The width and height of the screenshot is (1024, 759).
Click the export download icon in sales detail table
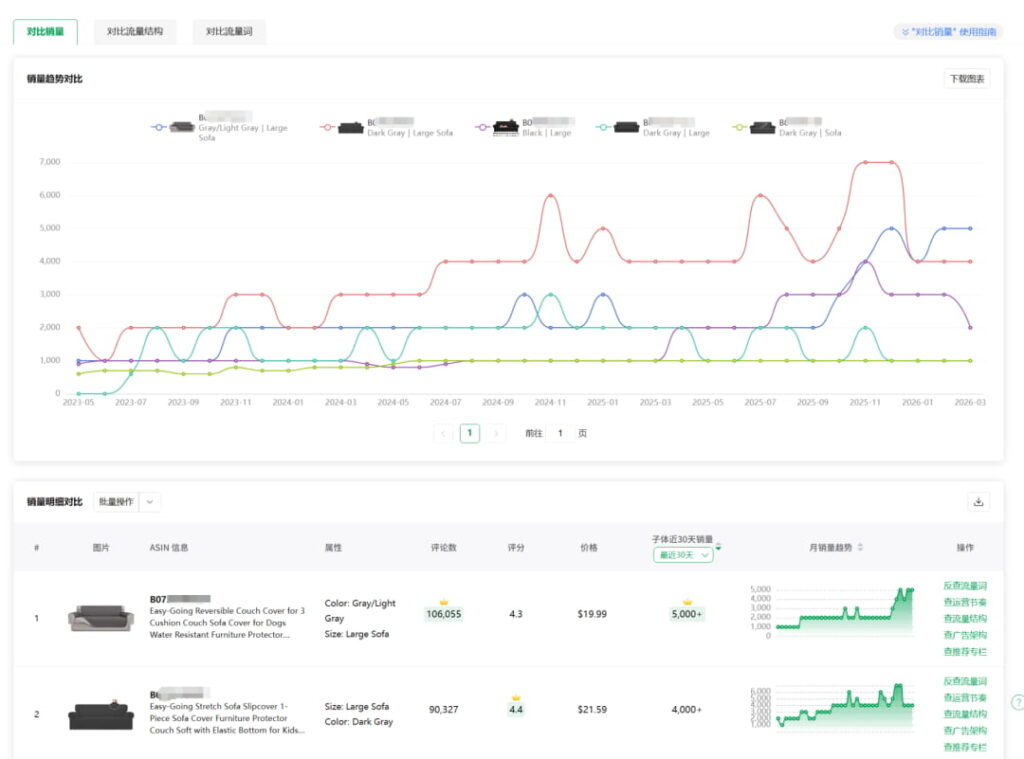(x=977, y=502)
